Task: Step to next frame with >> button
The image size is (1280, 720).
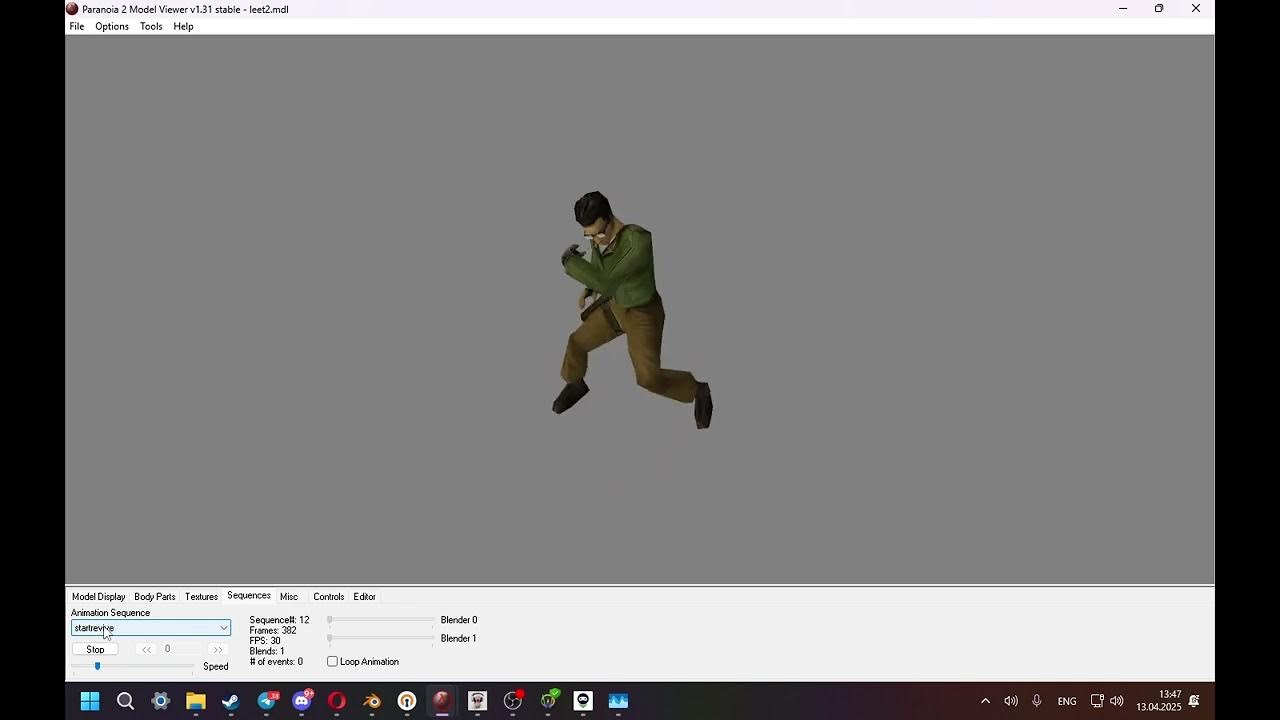Action: pyautogui.click(x=218, y=650)
